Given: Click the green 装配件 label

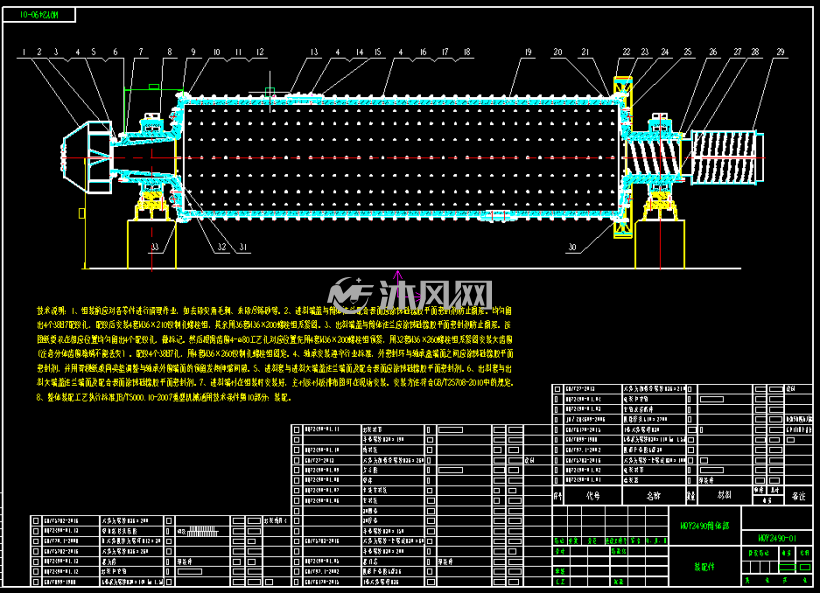Looking at the screenshot, I should point(704,566).
